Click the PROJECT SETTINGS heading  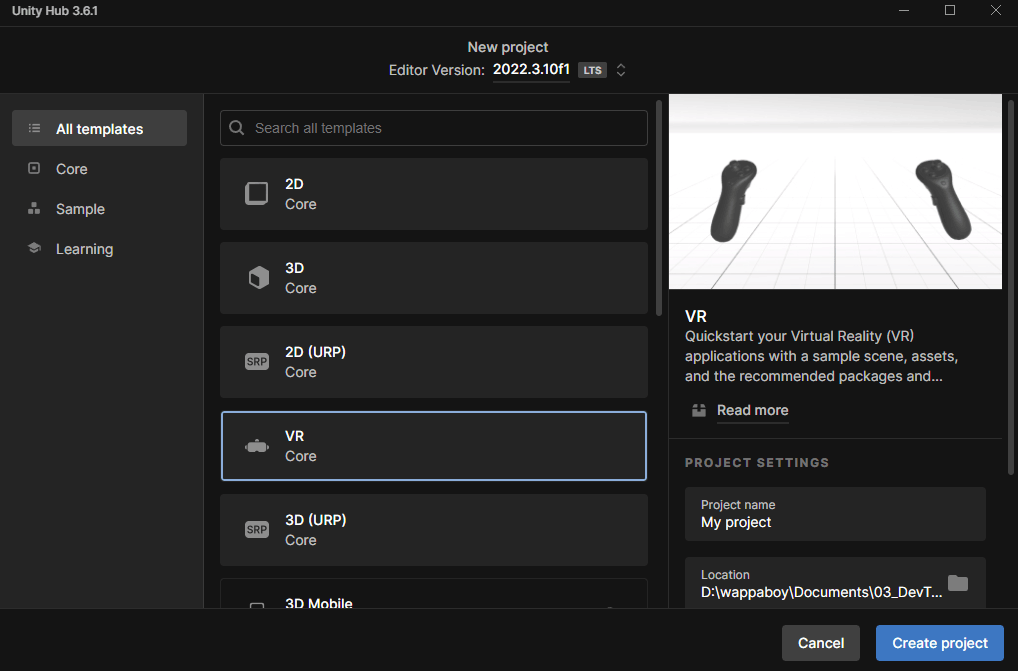point(756,463)
